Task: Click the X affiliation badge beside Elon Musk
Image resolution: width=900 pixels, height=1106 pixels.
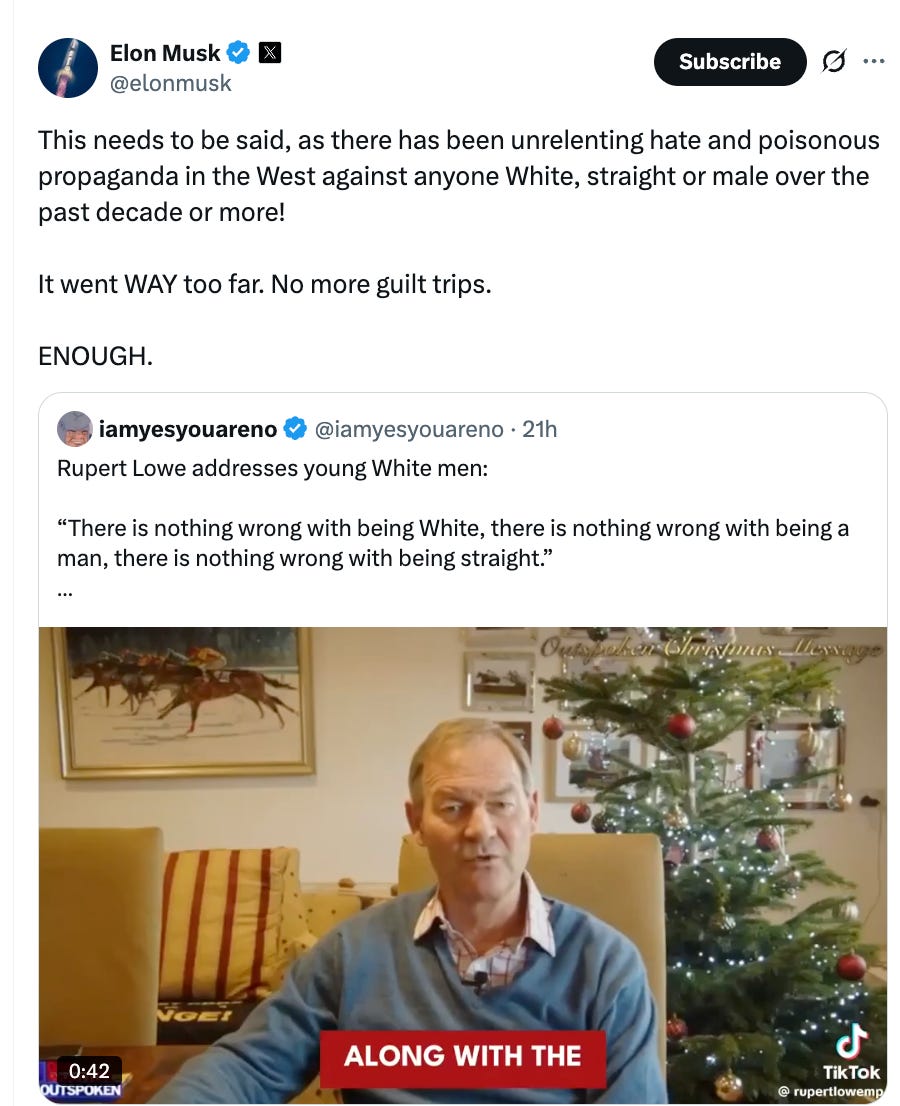Action: coord(270,52)
